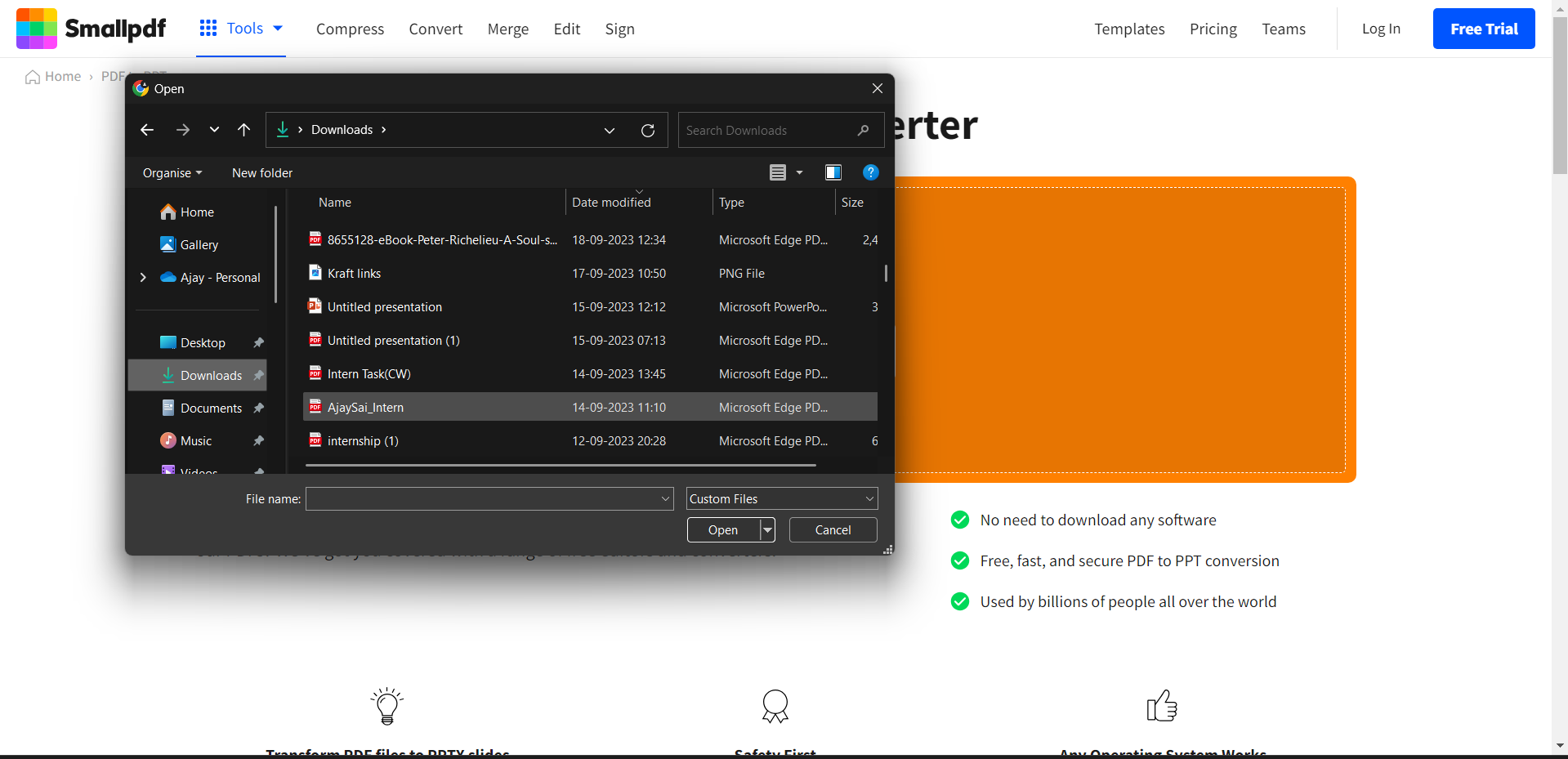Select Downloads in navigation pane

198,376
